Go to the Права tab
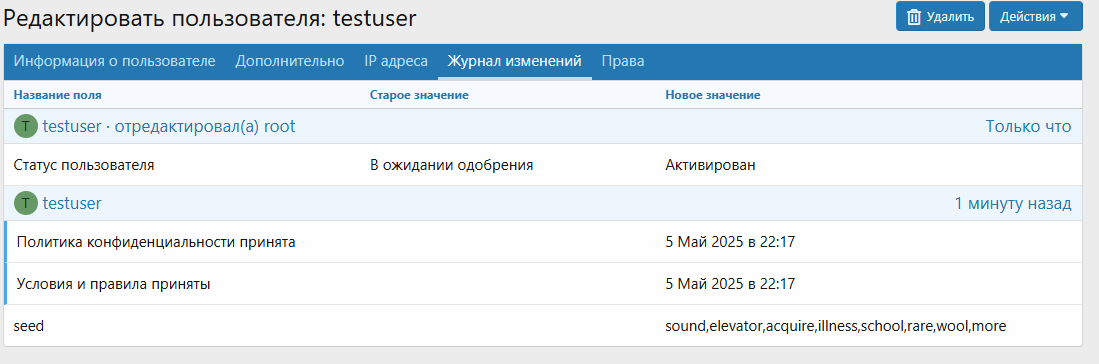 [623, 61]
